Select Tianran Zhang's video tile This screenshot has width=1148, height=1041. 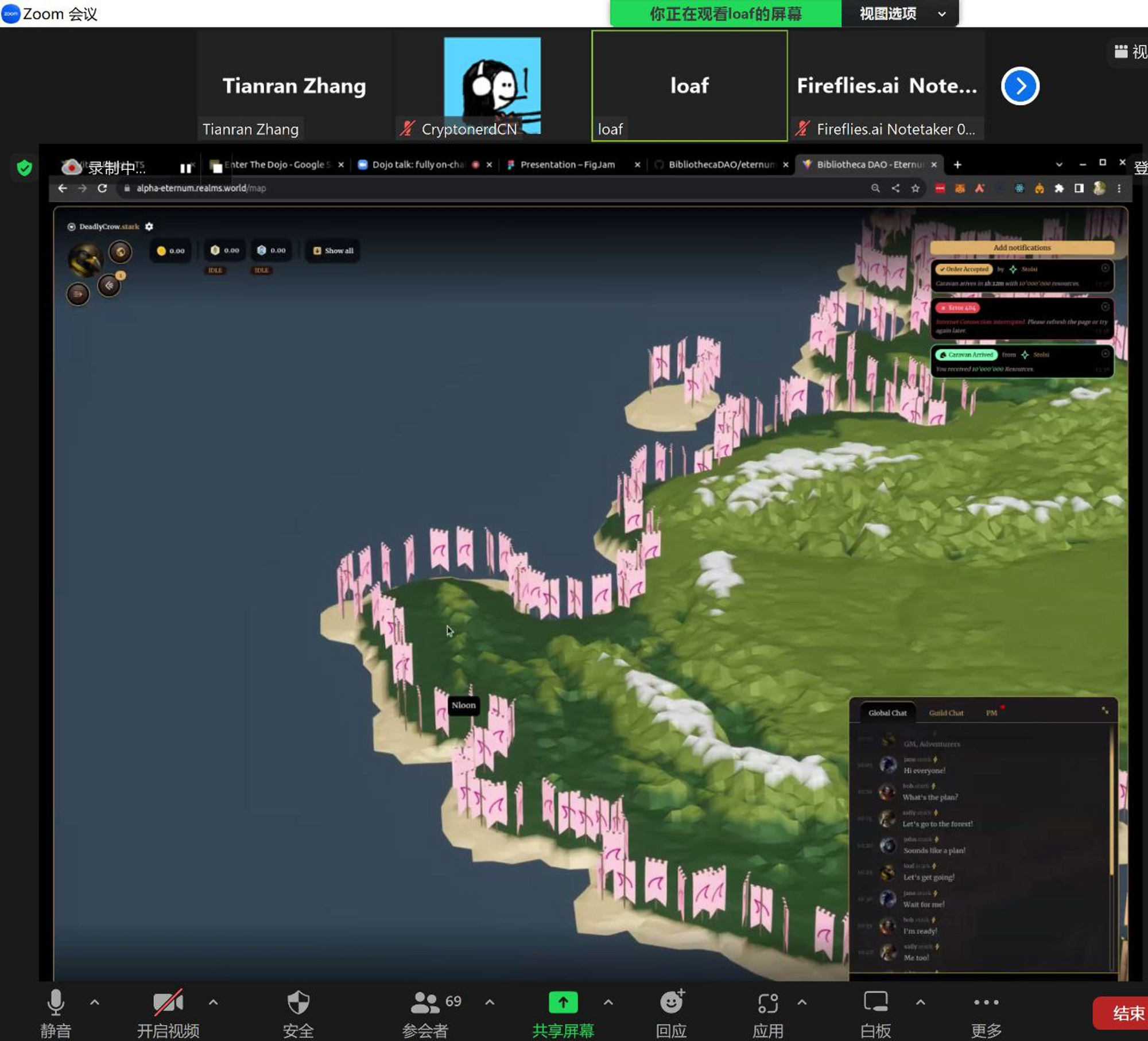(294, 86)
